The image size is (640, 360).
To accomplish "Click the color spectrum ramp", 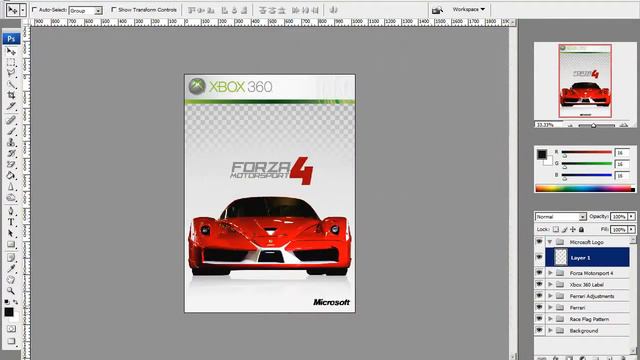I will point(584,188).
